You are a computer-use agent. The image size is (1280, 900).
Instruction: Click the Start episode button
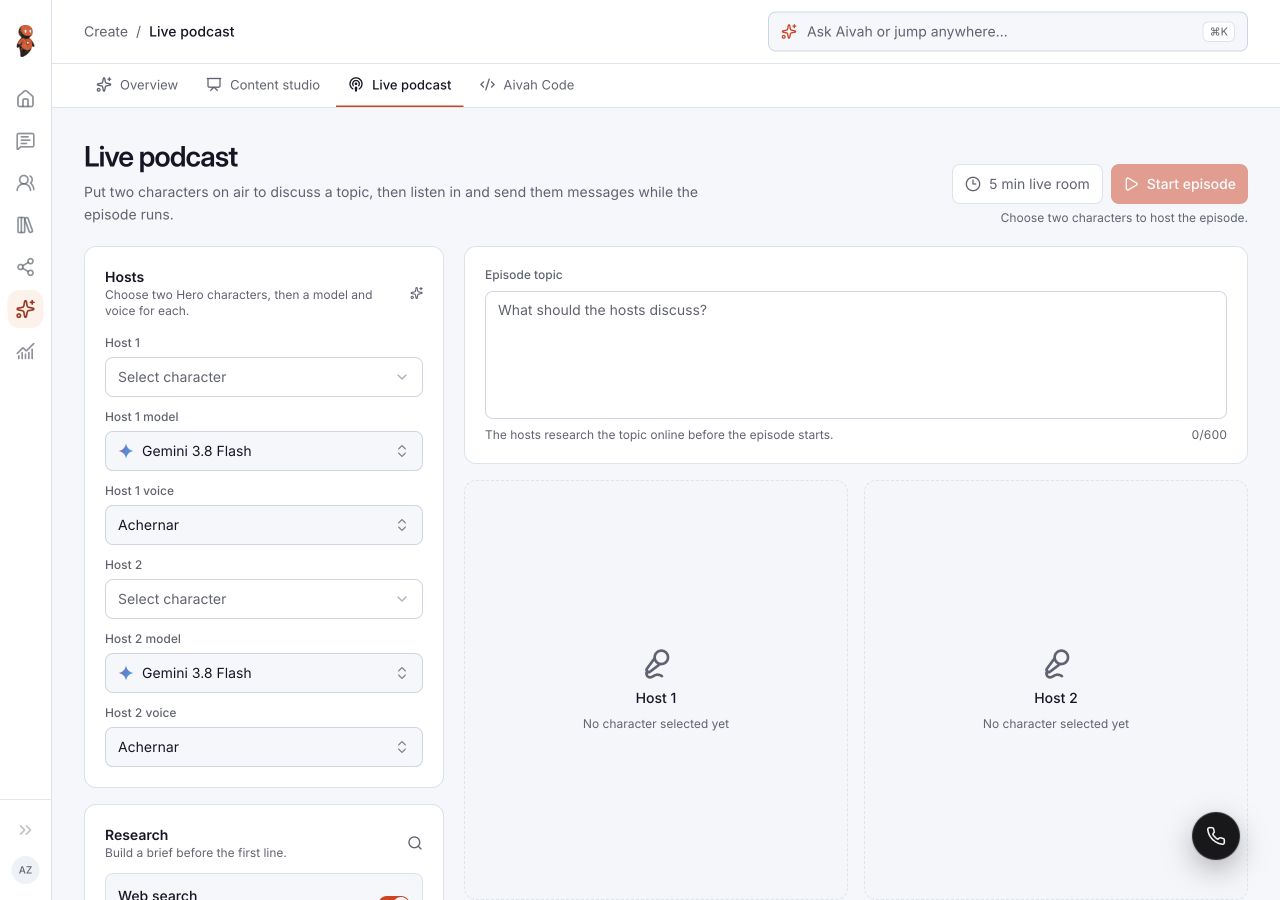point(1179,184)
